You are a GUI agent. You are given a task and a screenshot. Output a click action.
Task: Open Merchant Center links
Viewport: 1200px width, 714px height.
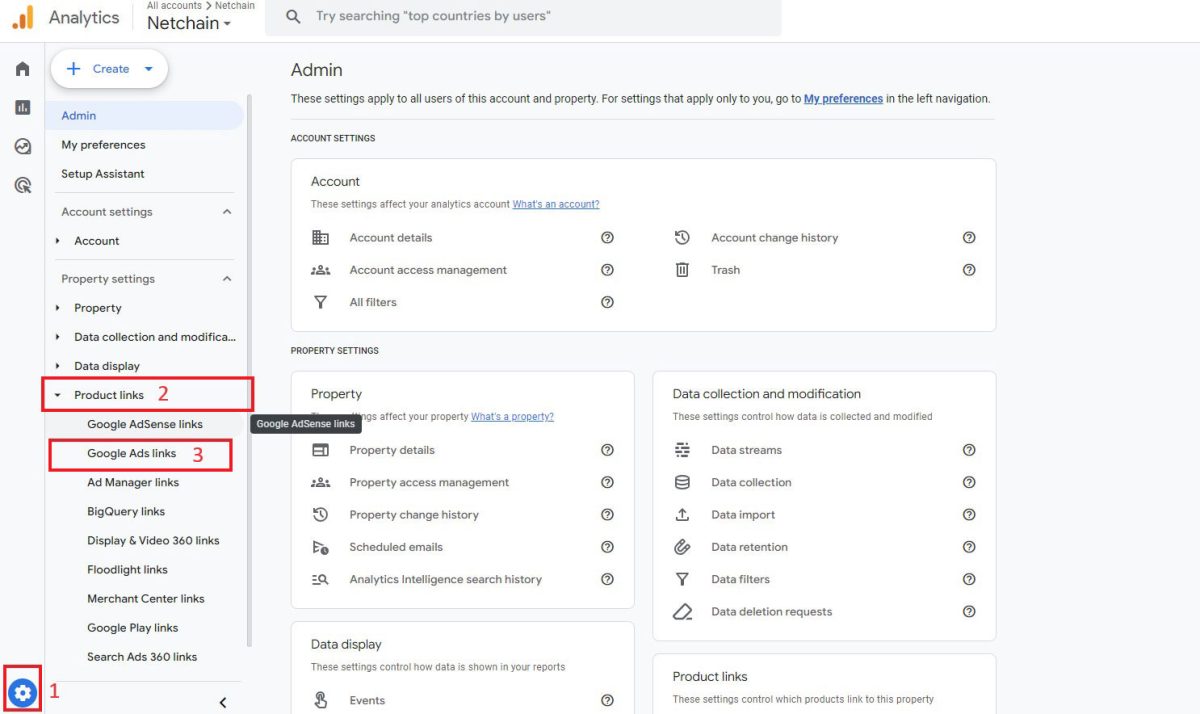(146, 598)
